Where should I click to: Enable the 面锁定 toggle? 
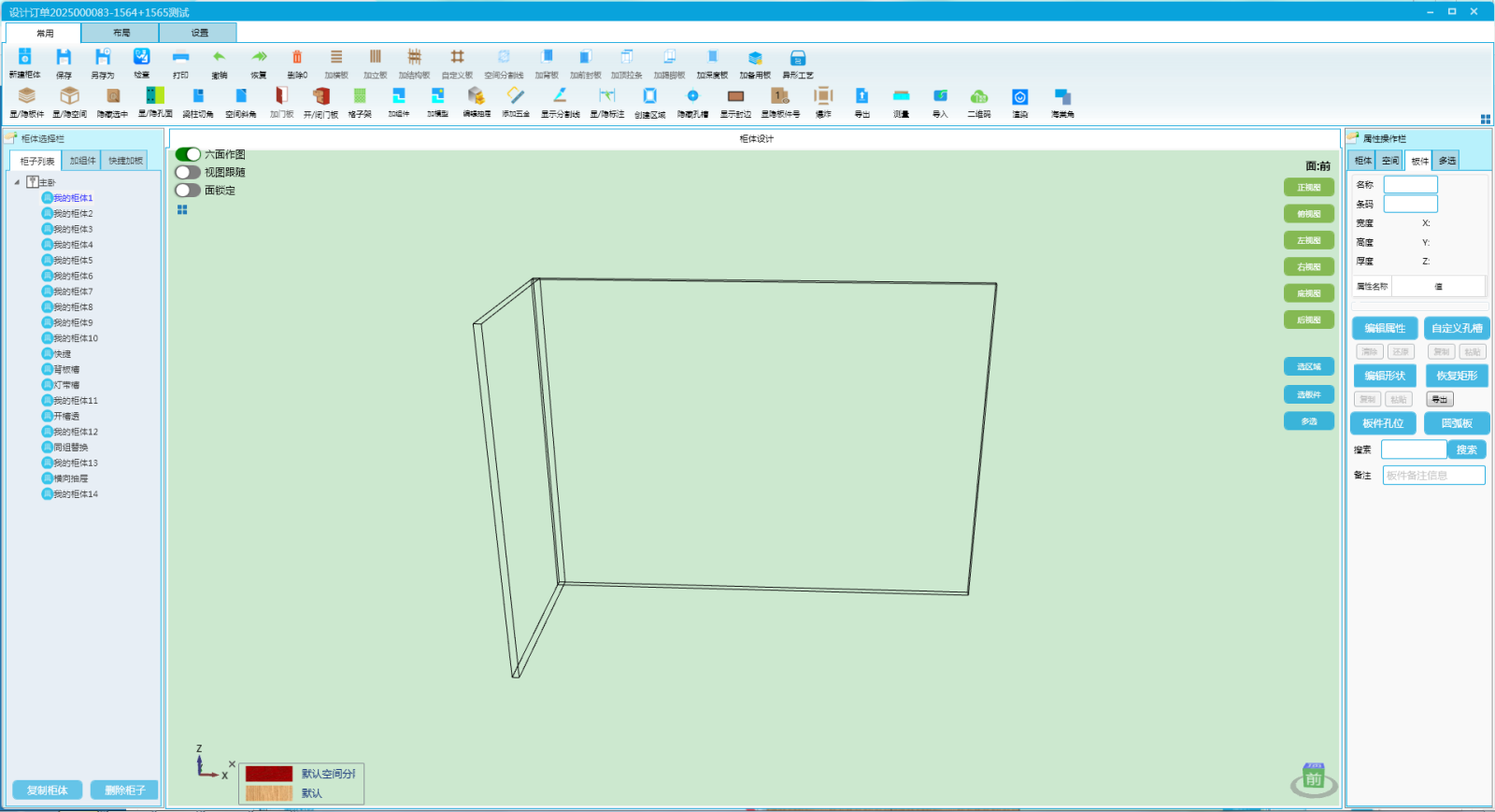[x=188, y=190]
